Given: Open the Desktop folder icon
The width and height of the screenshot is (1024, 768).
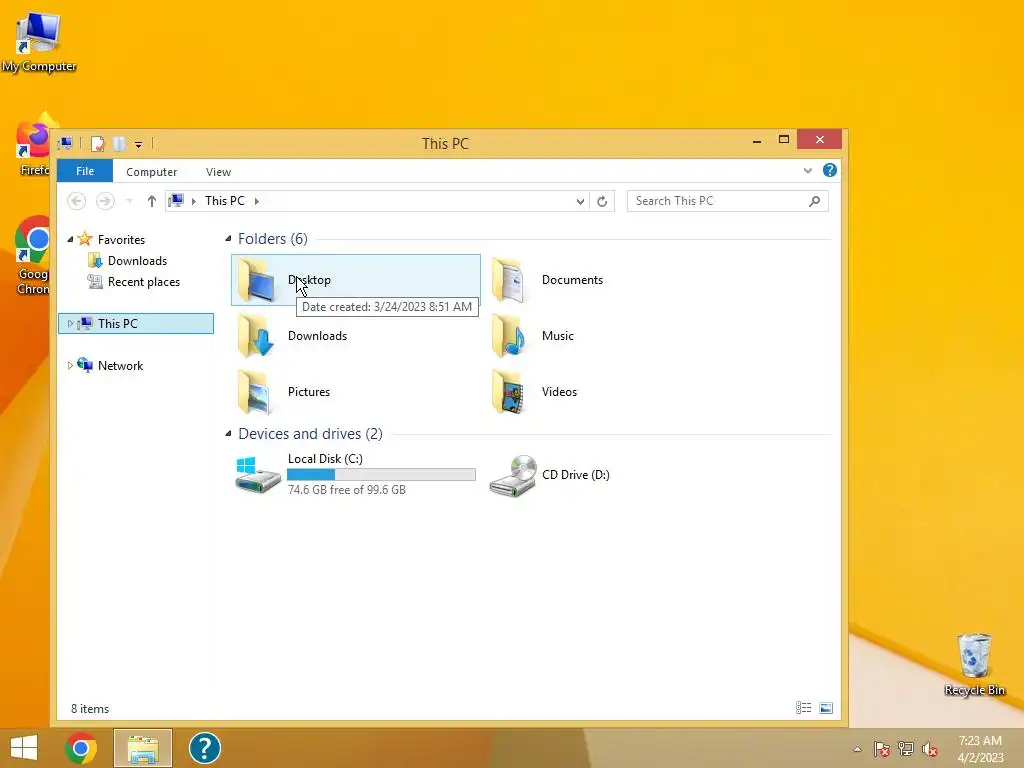Looking at the screenshot, I should coord(255,280).
